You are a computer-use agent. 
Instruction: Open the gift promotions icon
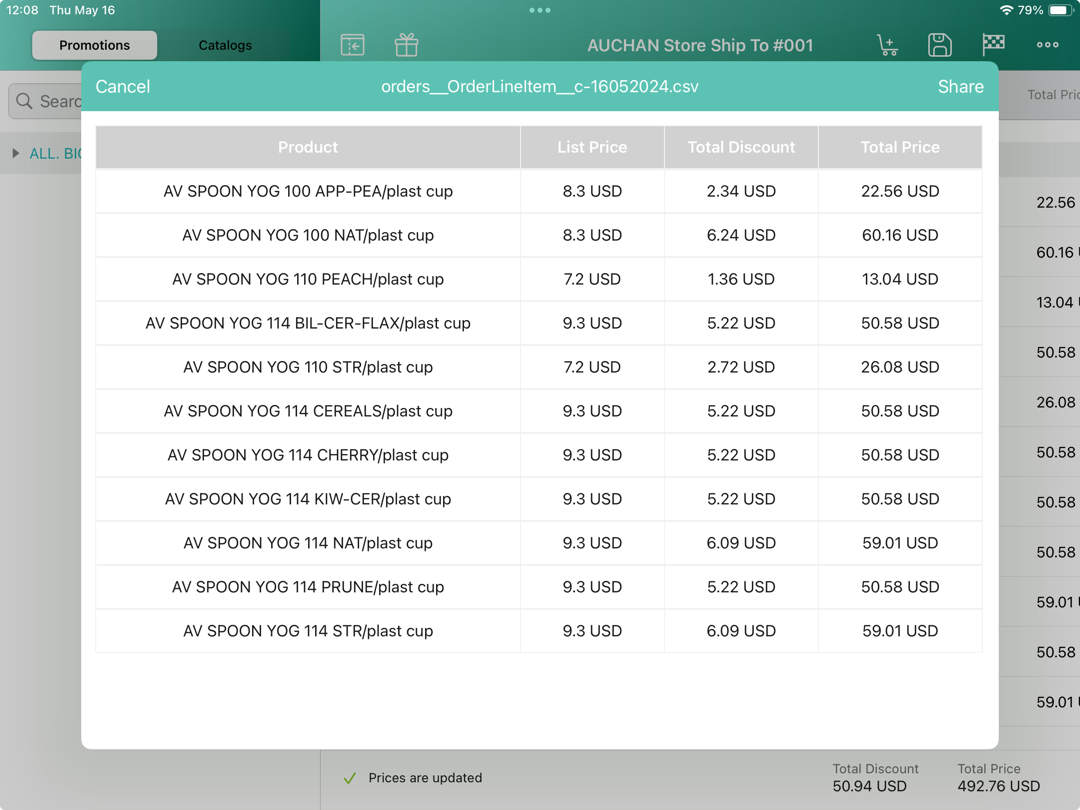coord(406,45)
